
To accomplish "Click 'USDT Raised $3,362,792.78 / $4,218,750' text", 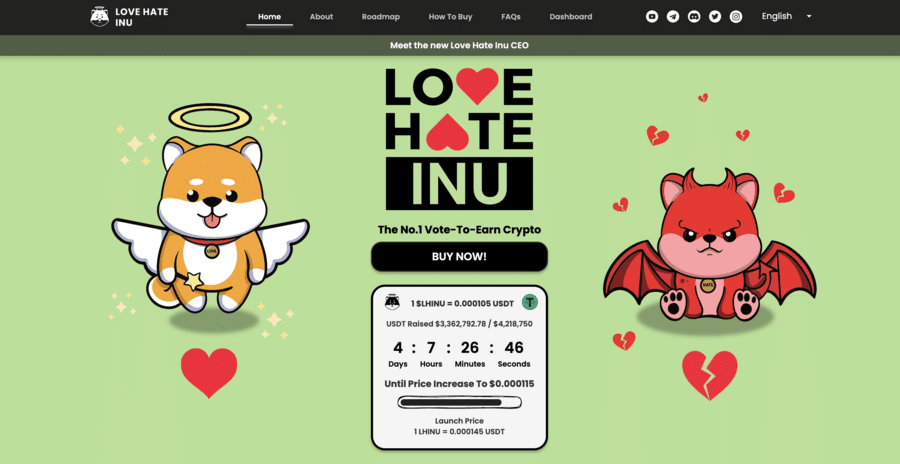I will pyautogui.click(x=459, y=324).
